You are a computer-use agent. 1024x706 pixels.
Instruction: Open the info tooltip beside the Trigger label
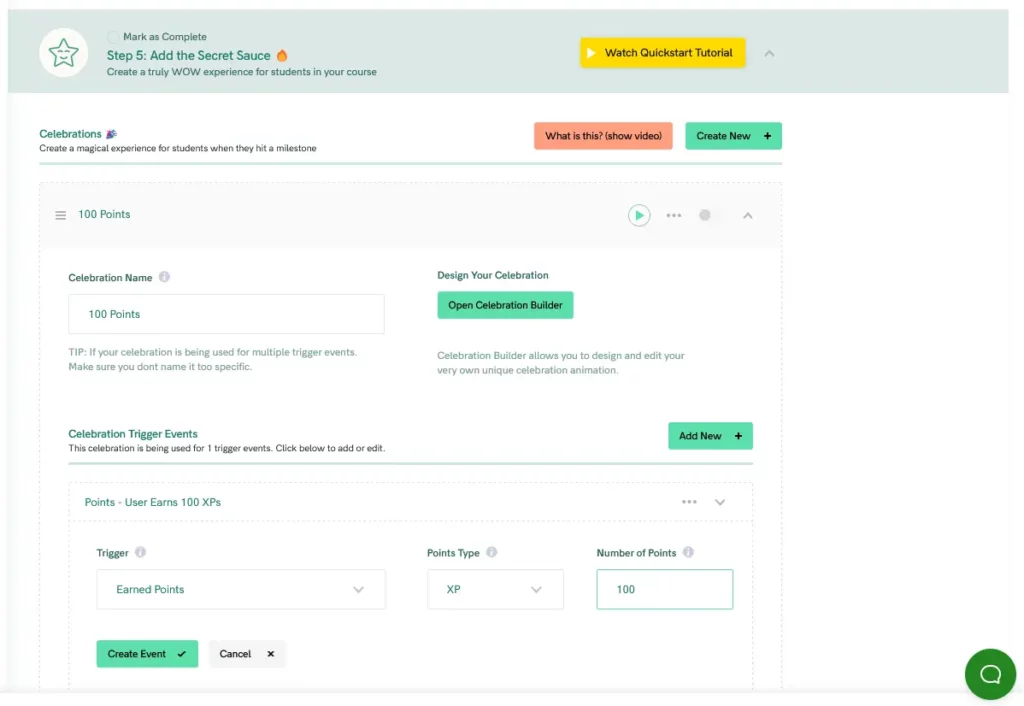tap(141, 552)
